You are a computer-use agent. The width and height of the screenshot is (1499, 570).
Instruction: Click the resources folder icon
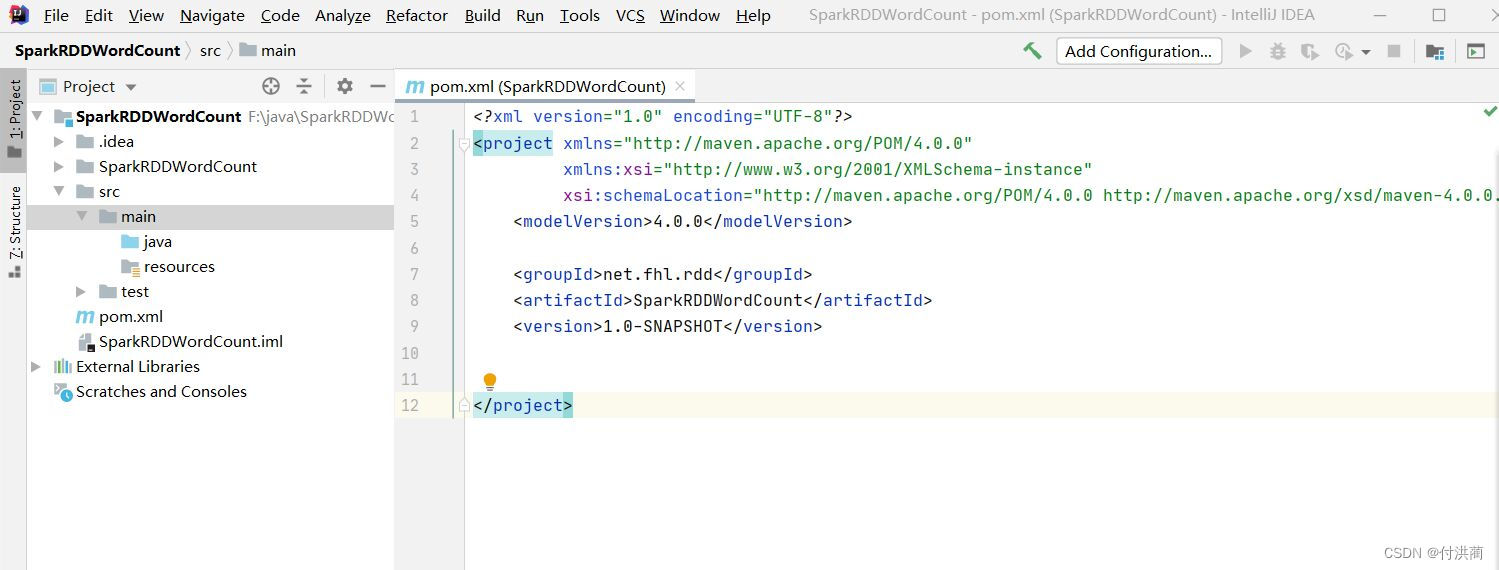point(130,266)
